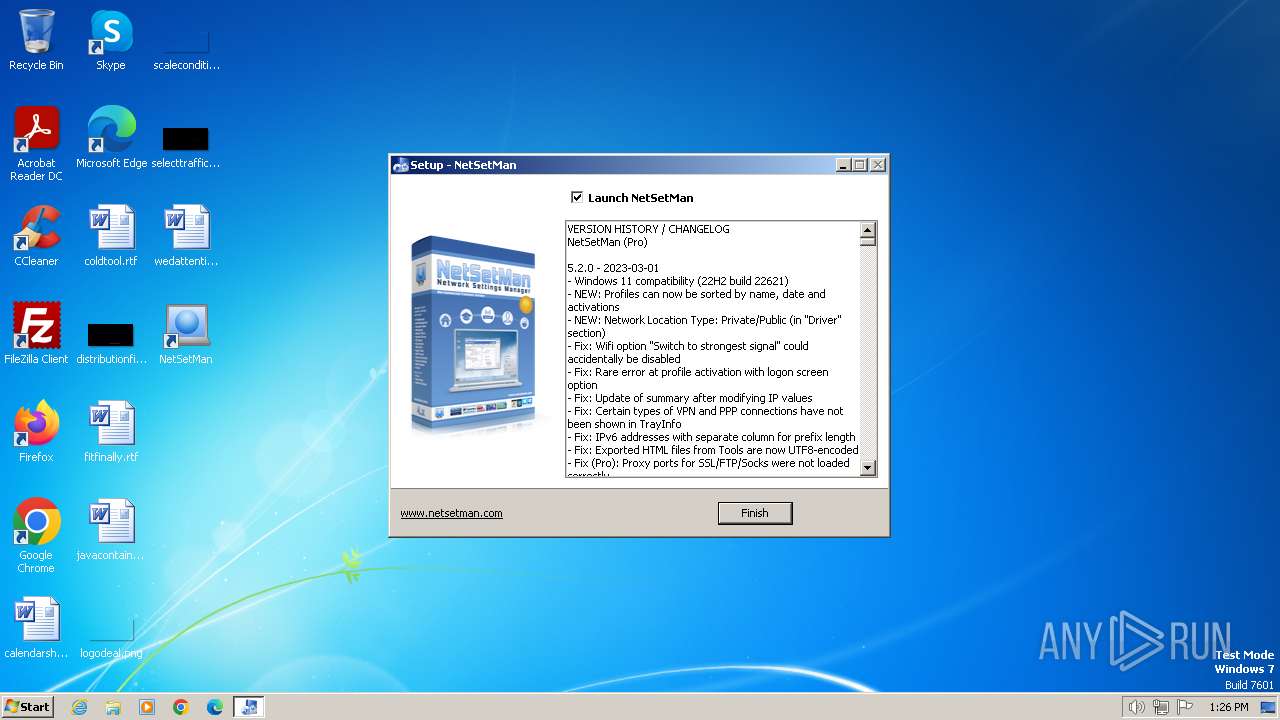Click the volume speaker tray icon
Viewport: 1280px width, 720px height.
1136,707
